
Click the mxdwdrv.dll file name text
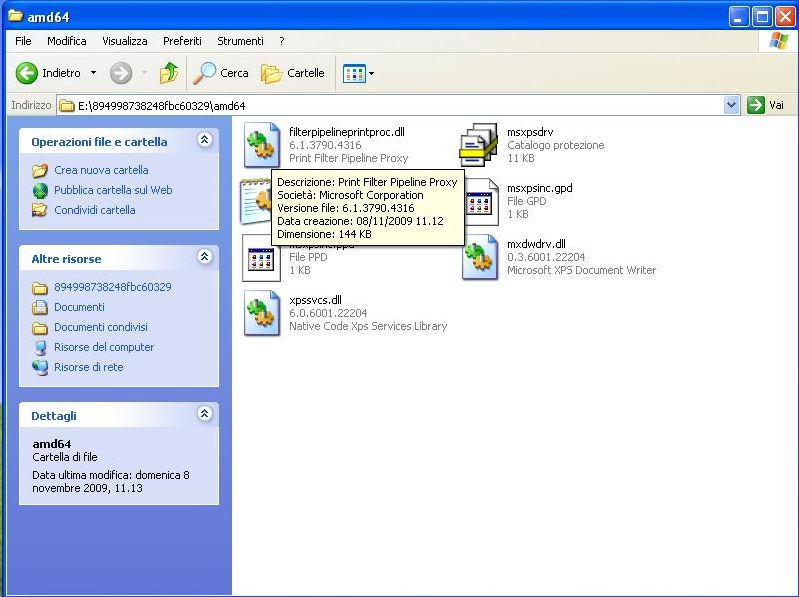coord(536,244)
